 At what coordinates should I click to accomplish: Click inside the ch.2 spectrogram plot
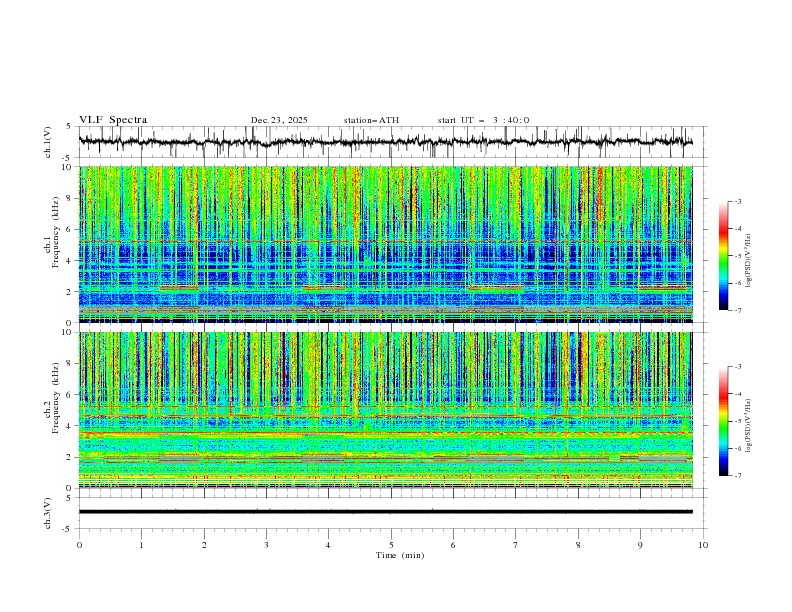click(x=386, y=410)
